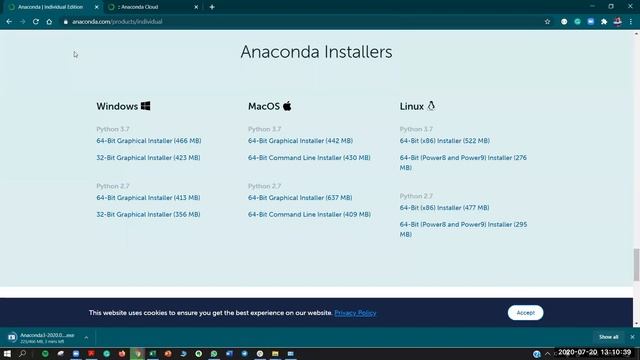640x360 pixels.
Task: Download MacOS Python 2.7 Command Line Installer
Action: click(309, 214)
